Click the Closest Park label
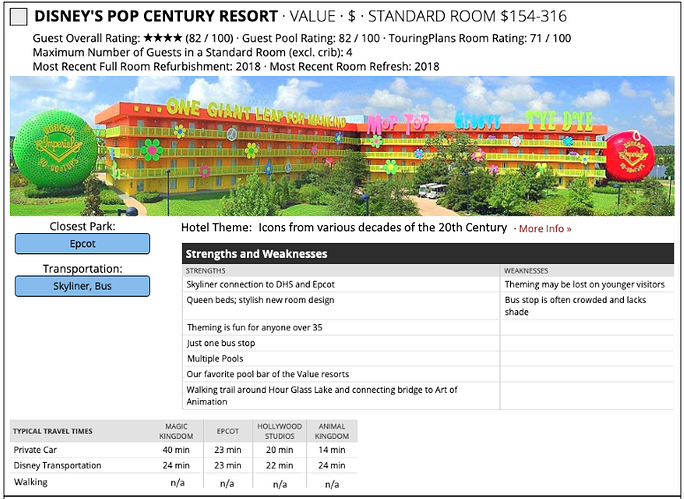The image size is (684, 499). pyautogui.click(x=82, y=226)
